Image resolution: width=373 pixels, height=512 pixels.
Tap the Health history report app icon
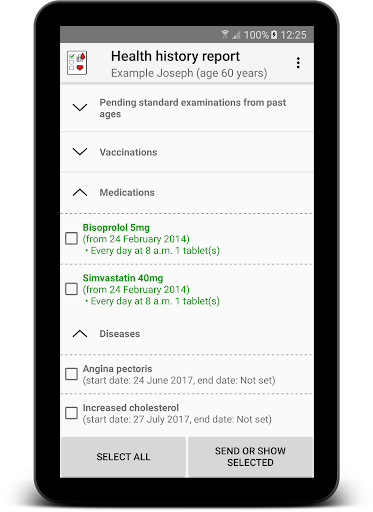[x=77, y=63]
